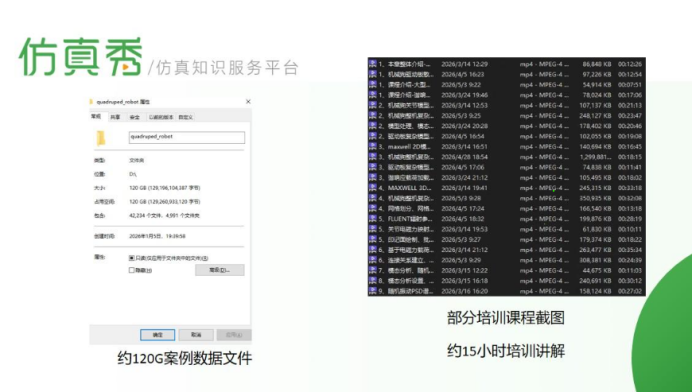
Task: Click the 00:11:41 duration cell
Action: point(630,167)
